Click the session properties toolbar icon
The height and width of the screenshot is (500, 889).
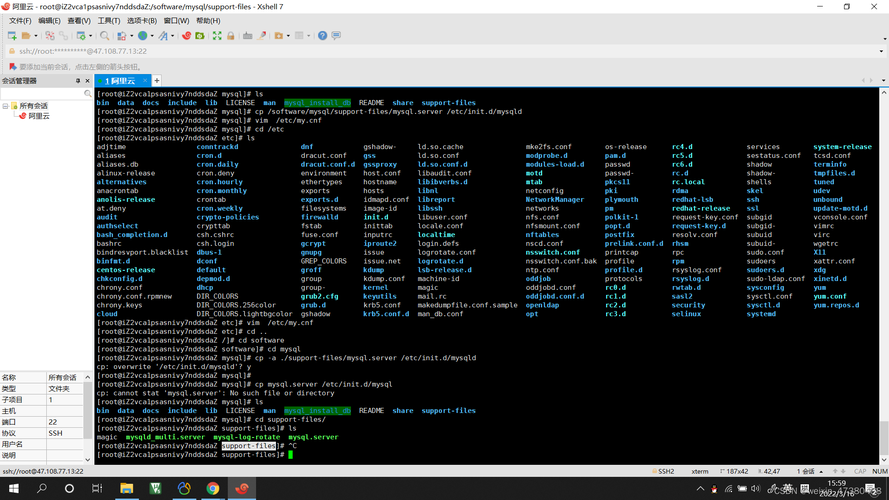[x=81, y=35]
